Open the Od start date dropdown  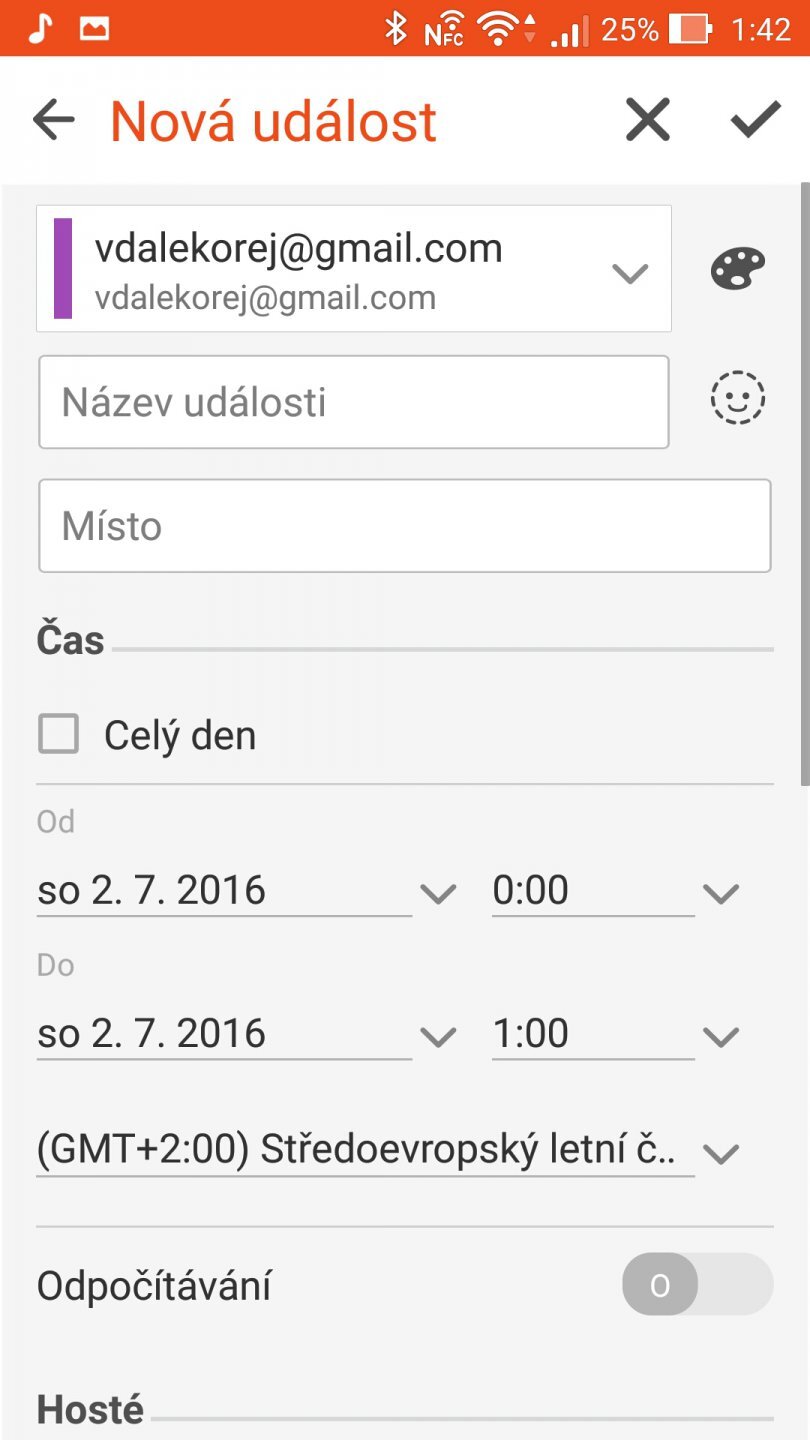(245, 891)
